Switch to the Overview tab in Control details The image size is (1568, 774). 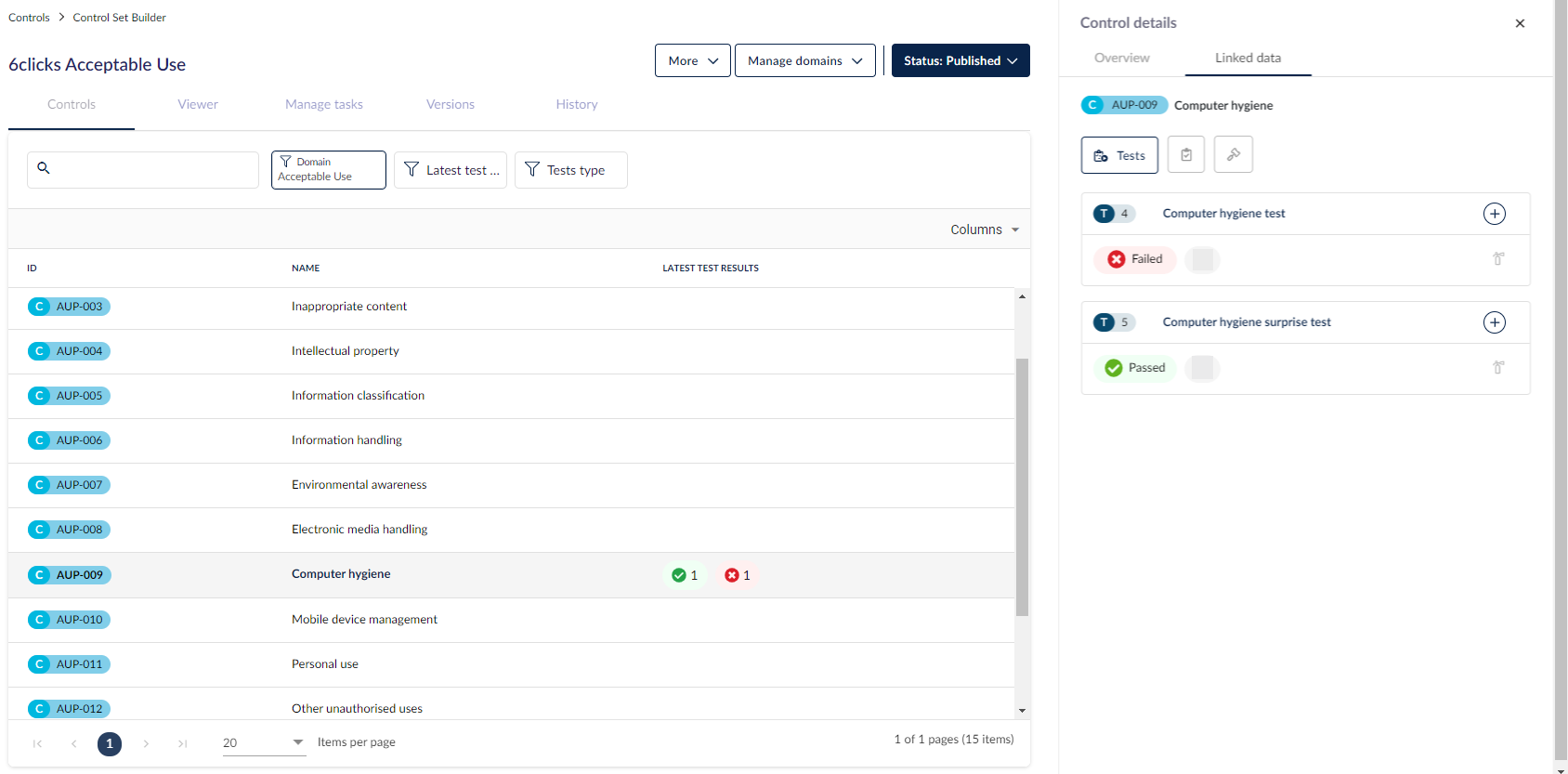(1121, 58)
